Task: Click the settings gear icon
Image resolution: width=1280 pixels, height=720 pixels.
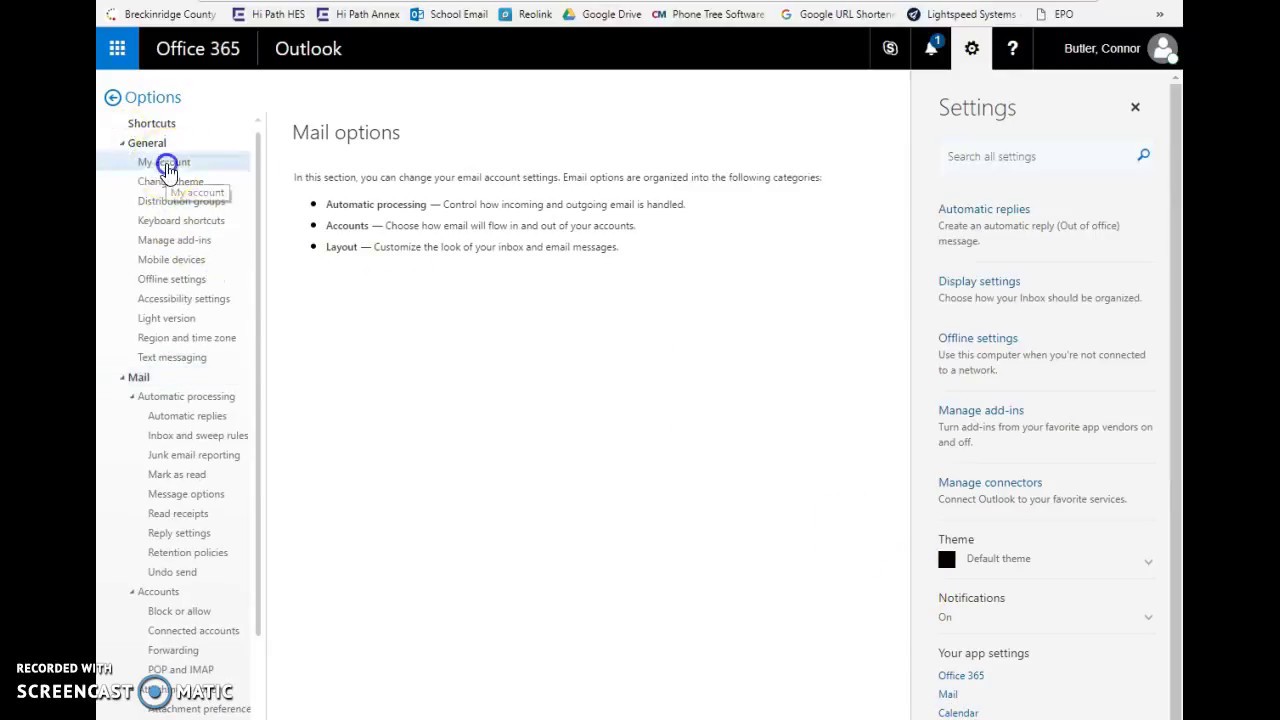Action: 972,48
